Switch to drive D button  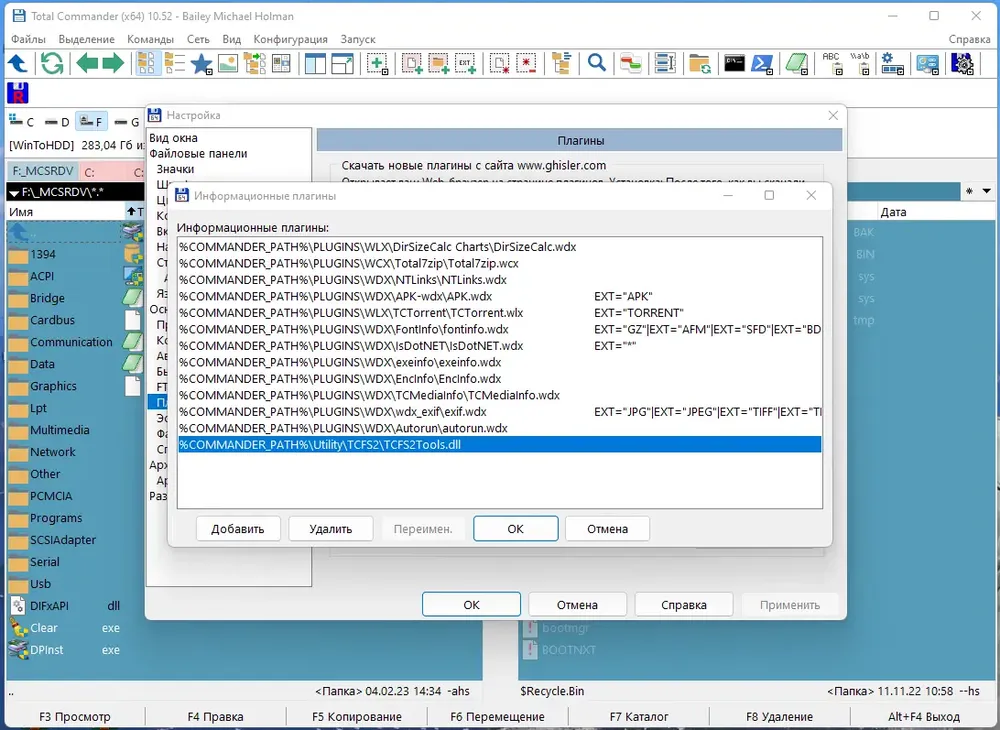coord(57,122)
